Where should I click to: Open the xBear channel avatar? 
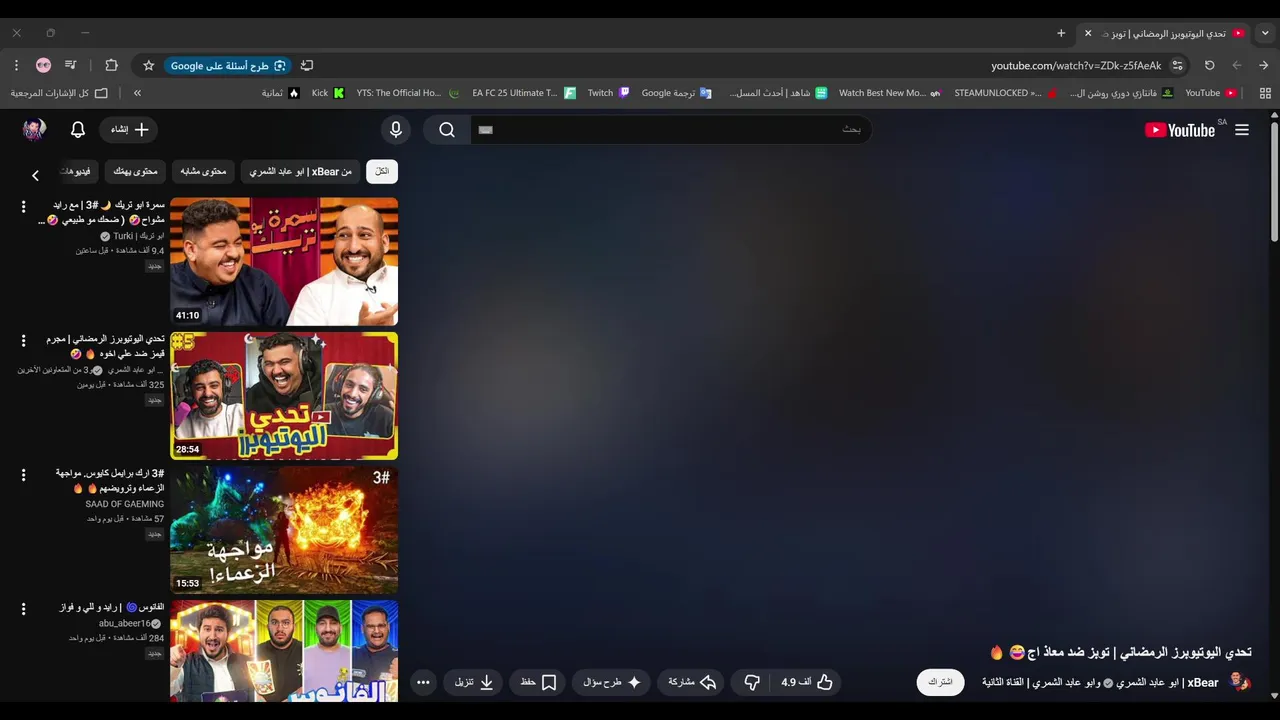point(1240,682)
